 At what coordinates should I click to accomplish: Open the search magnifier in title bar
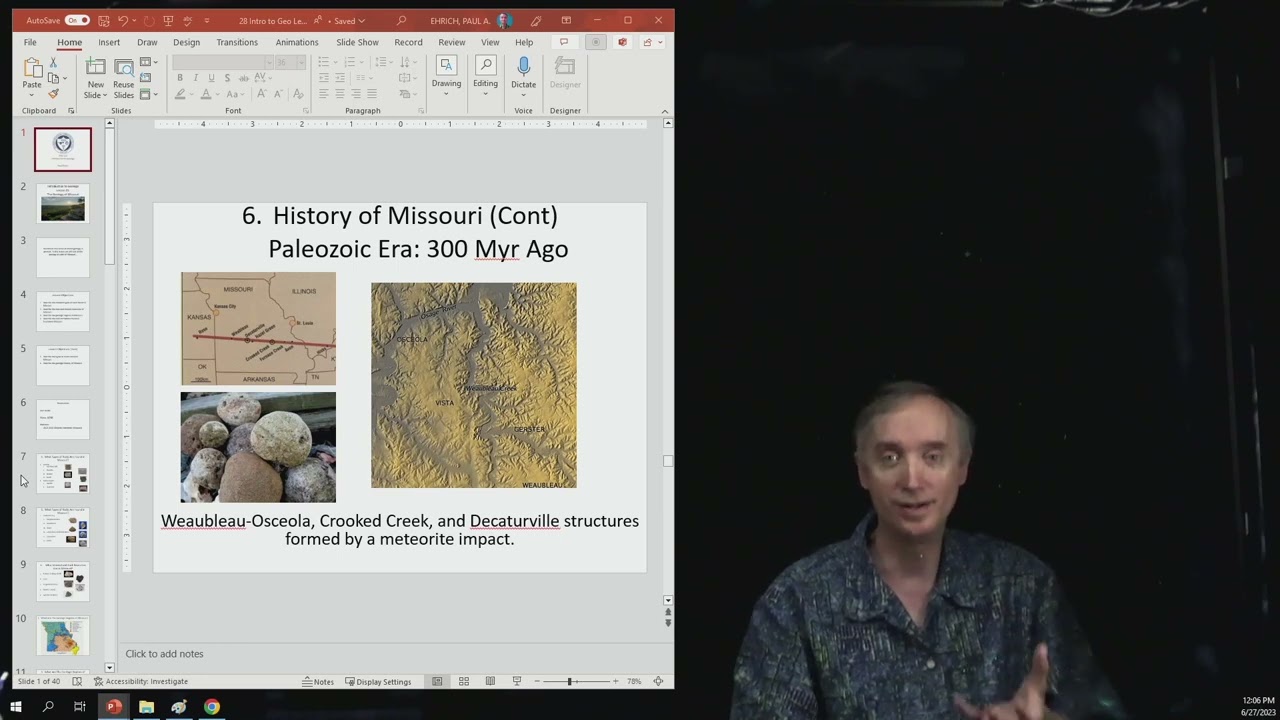(402, 20)
